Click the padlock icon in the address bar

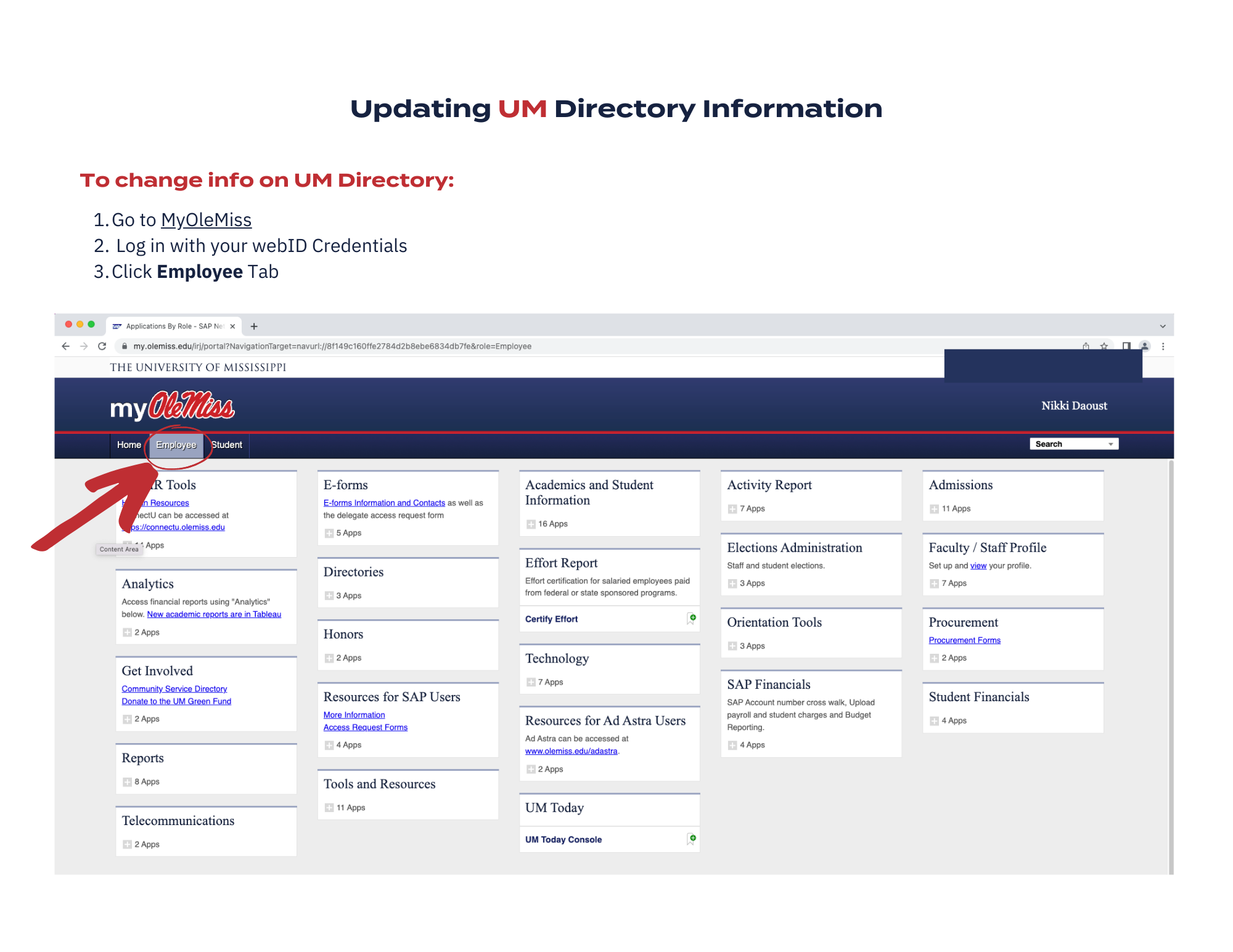tap(125, 346)
